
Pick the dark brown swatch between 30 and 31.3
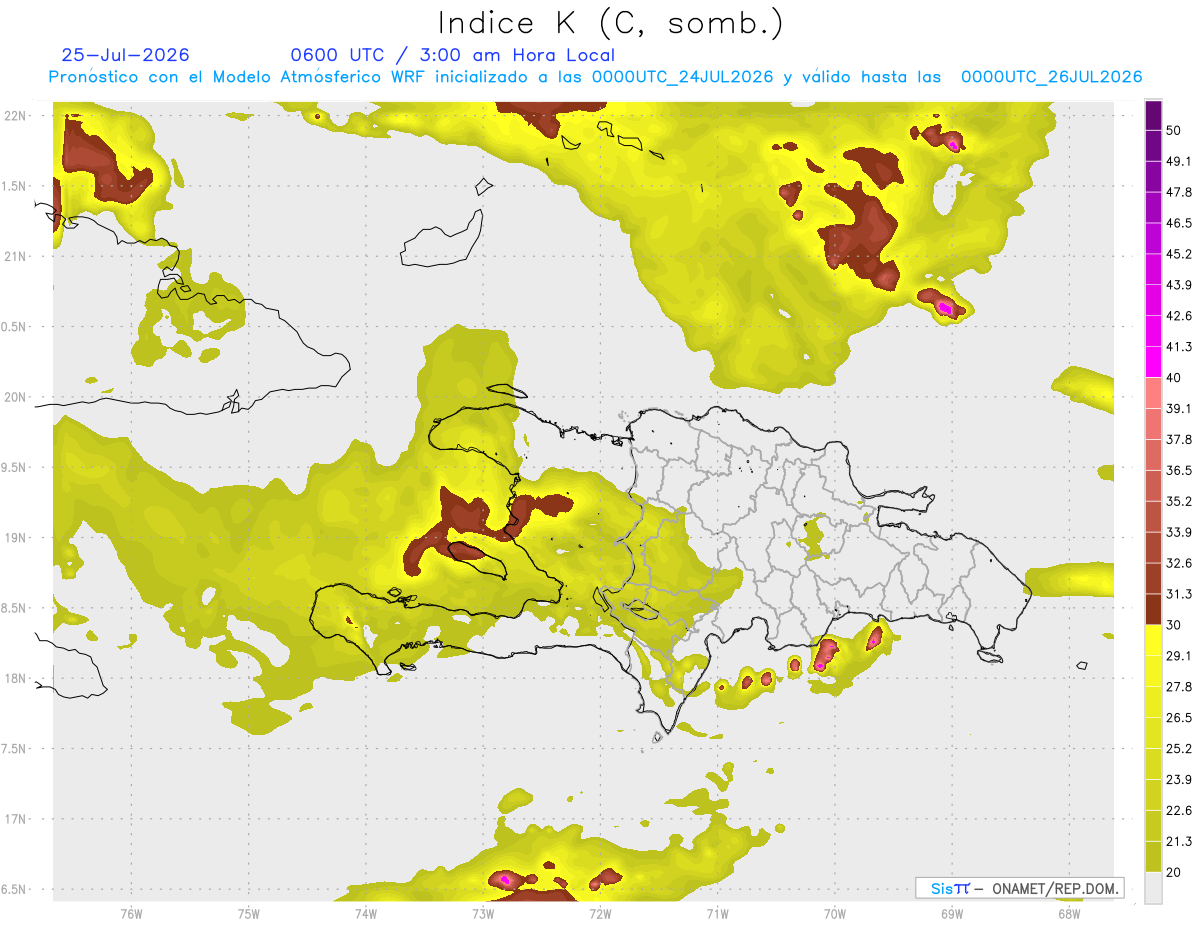click(1153, 610)
